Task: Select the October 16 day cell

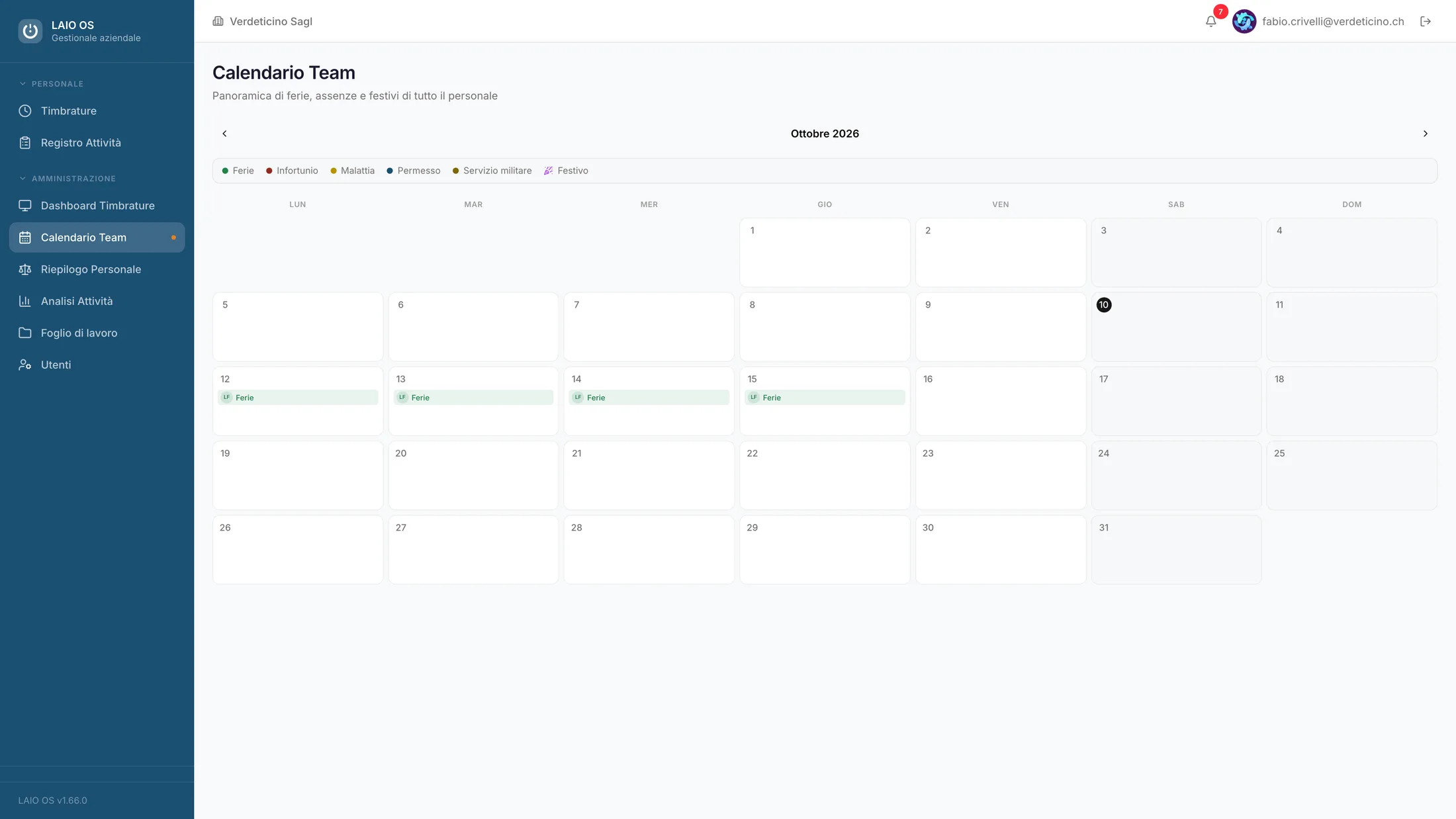Action: click(x=1001, y=401)
